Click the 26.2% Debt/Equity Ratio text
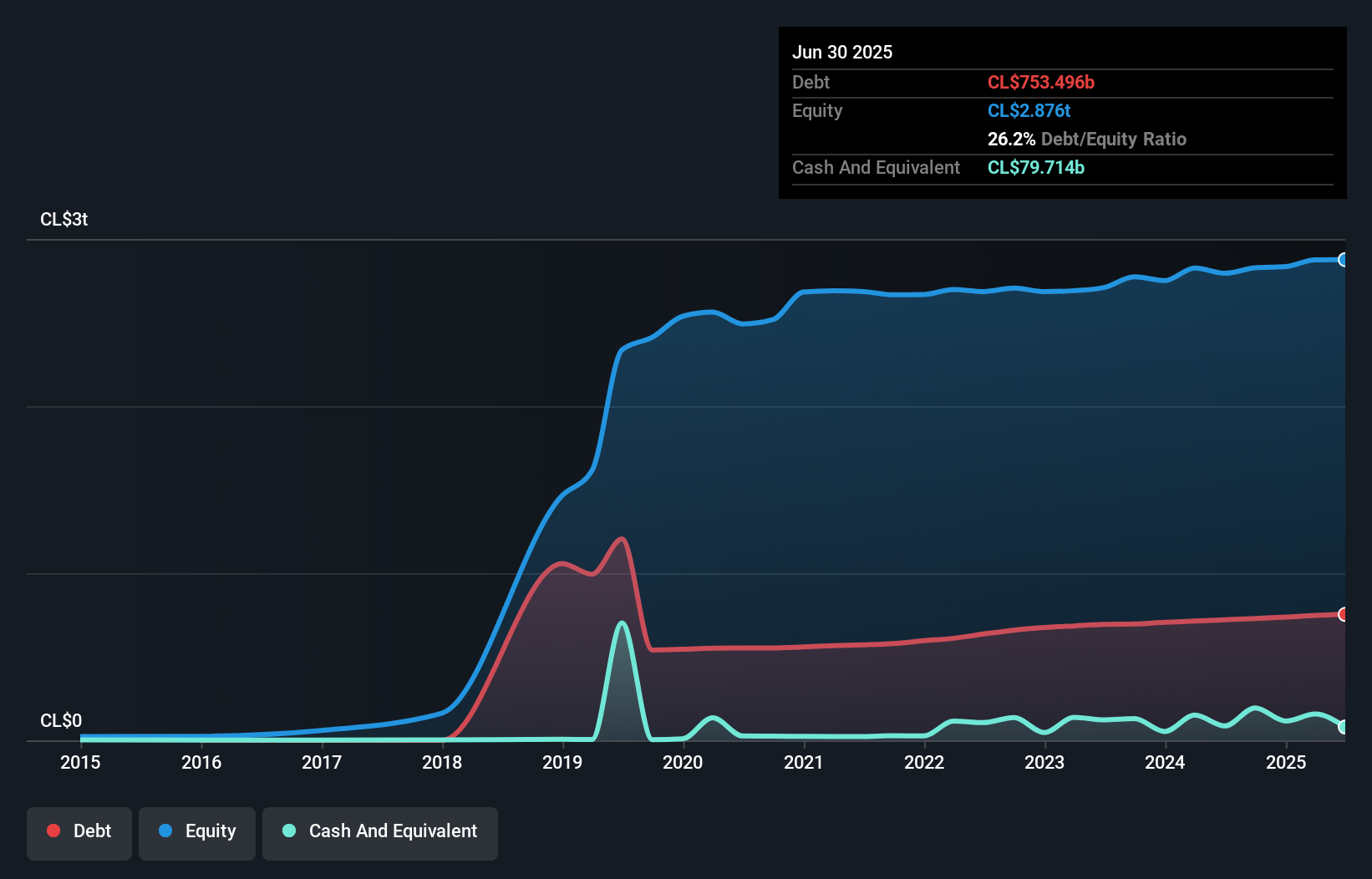 [x=1087, y=139]
